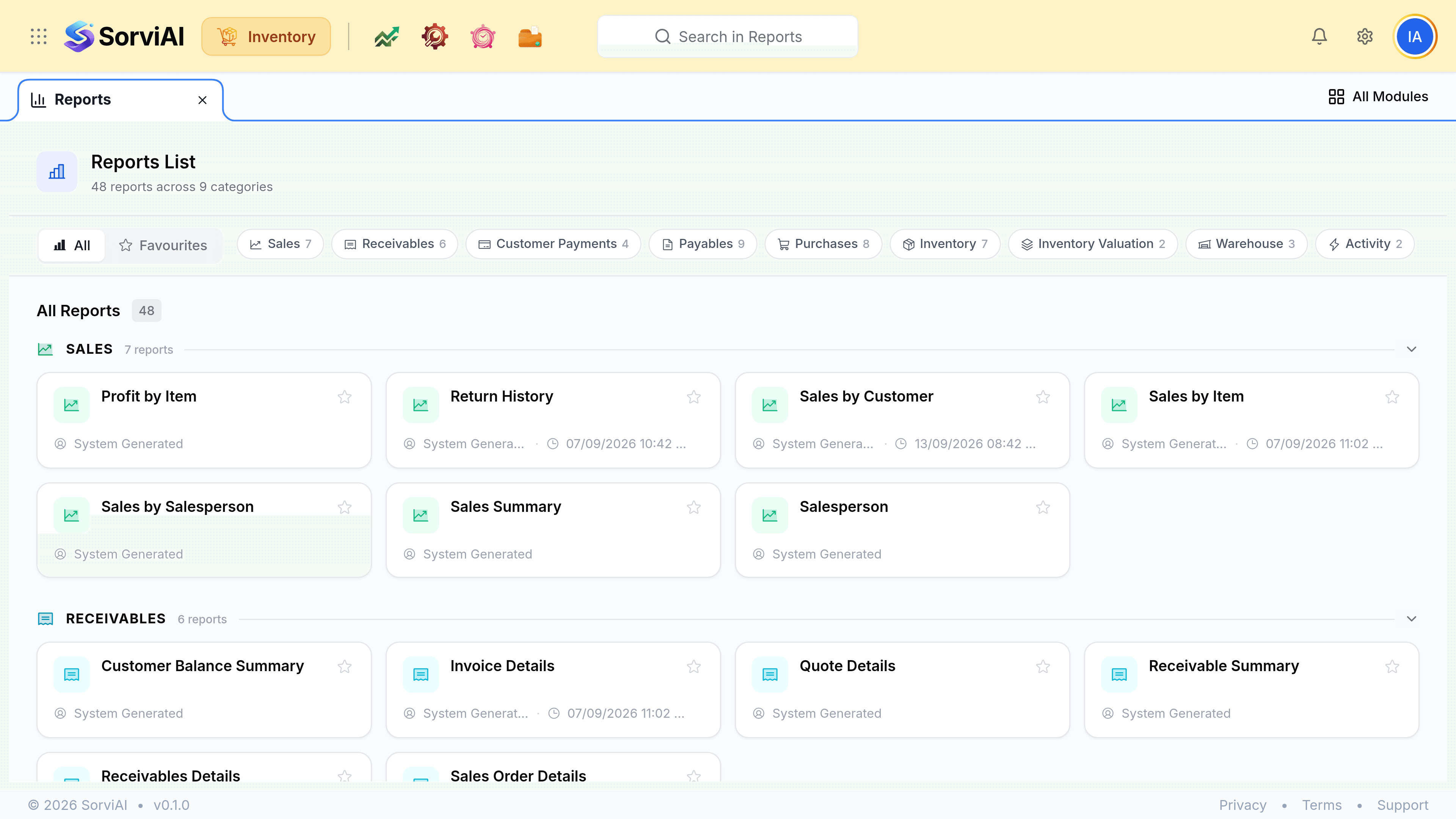
Task: Click the Receivable Summary report icon
Action: pos(1119,674)
